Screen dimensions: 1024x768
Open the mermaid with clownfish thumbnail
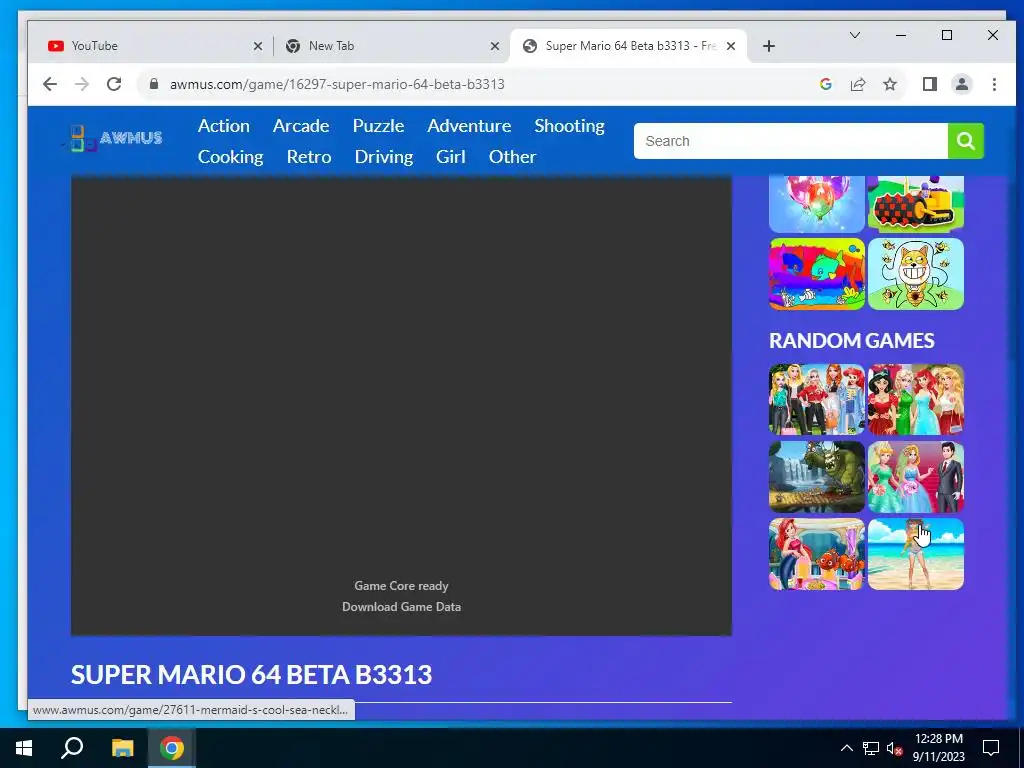pyautogui.click(x=817, y=554)
